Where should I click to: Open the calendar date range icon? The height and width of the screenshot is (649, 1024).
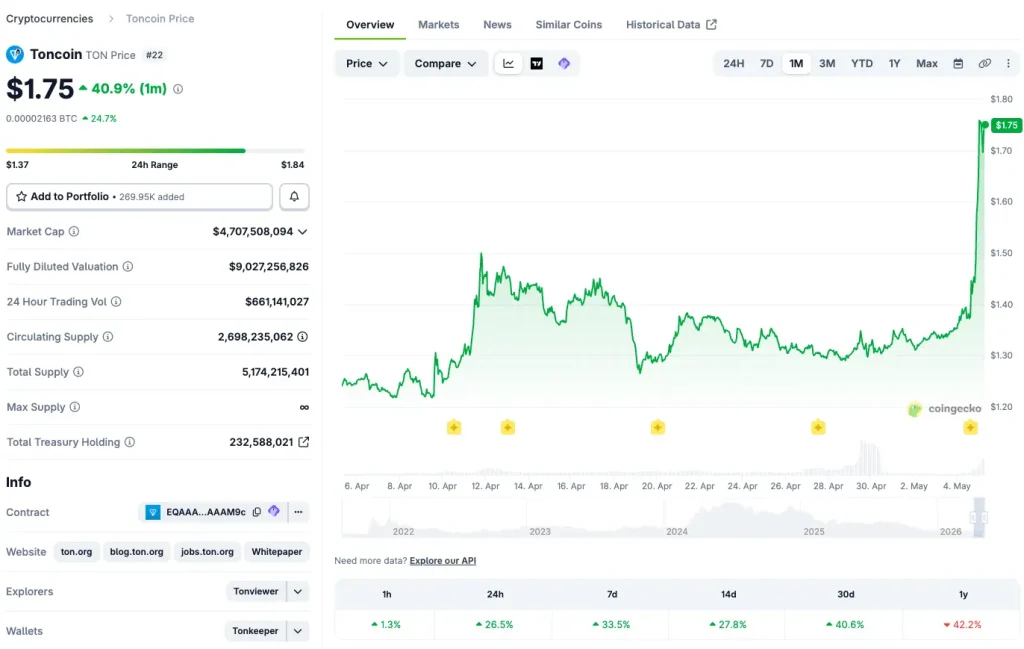point(958,63)
